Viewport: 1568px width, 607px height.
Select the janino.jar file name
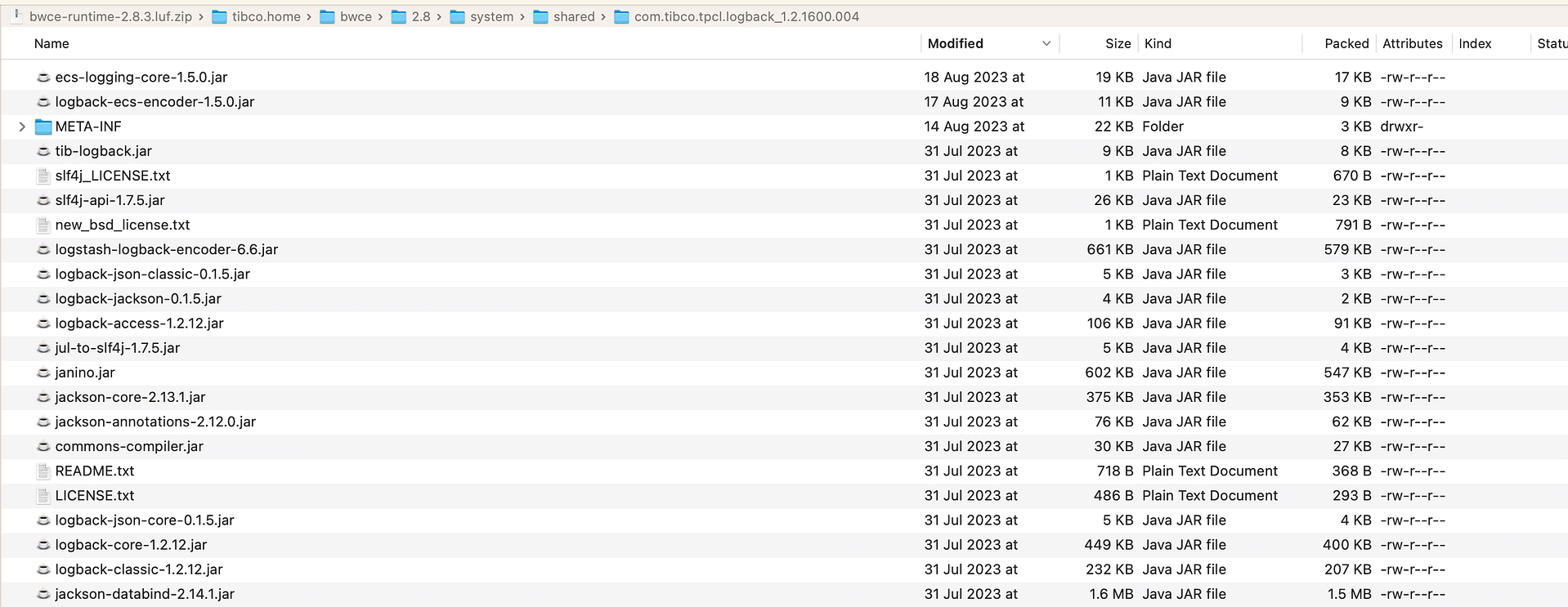[85, 373]
